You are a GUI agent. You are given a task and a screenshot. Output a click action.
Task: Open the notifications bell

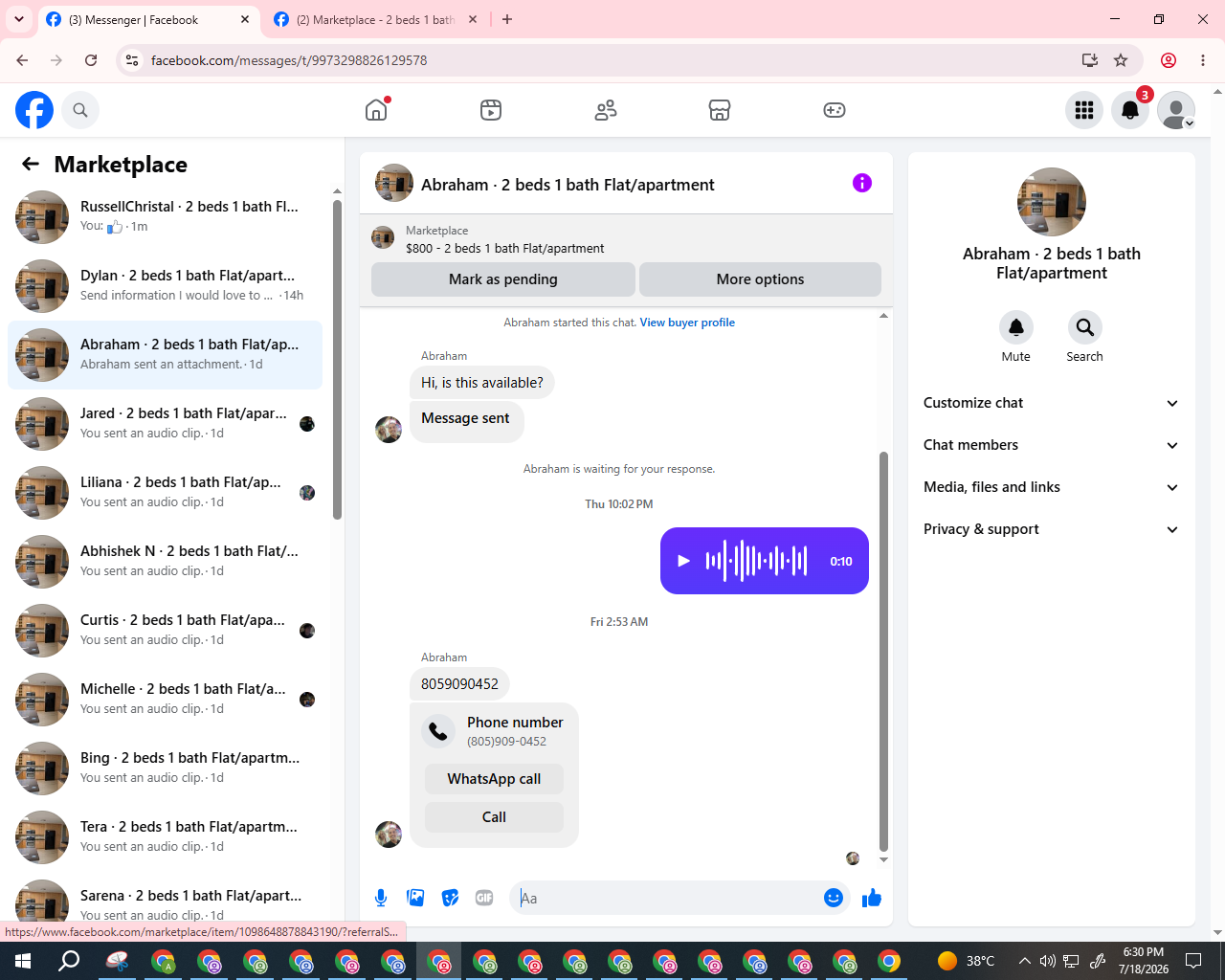[1130, 110]
